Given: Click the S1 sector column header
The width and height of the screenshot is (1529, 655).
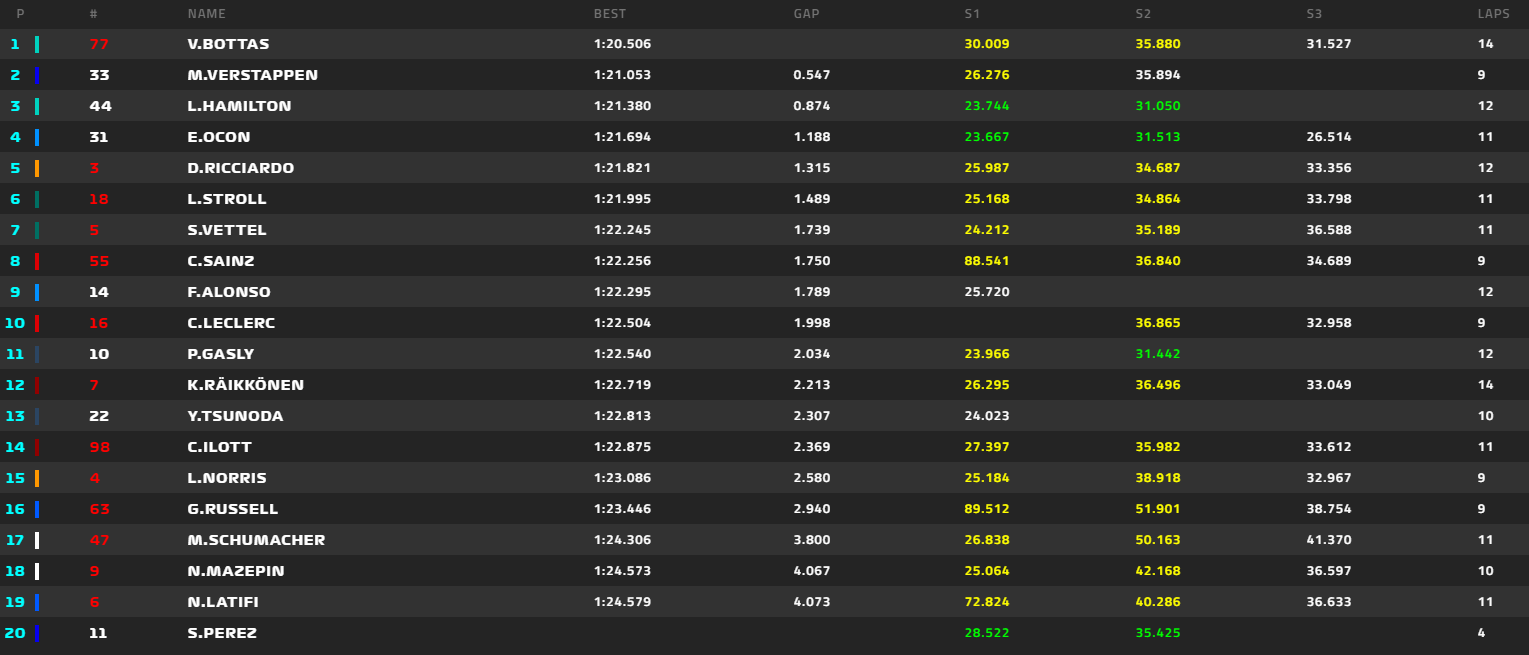Looking at the screenshot, I should pyautogui.click(x=972, y=14).
